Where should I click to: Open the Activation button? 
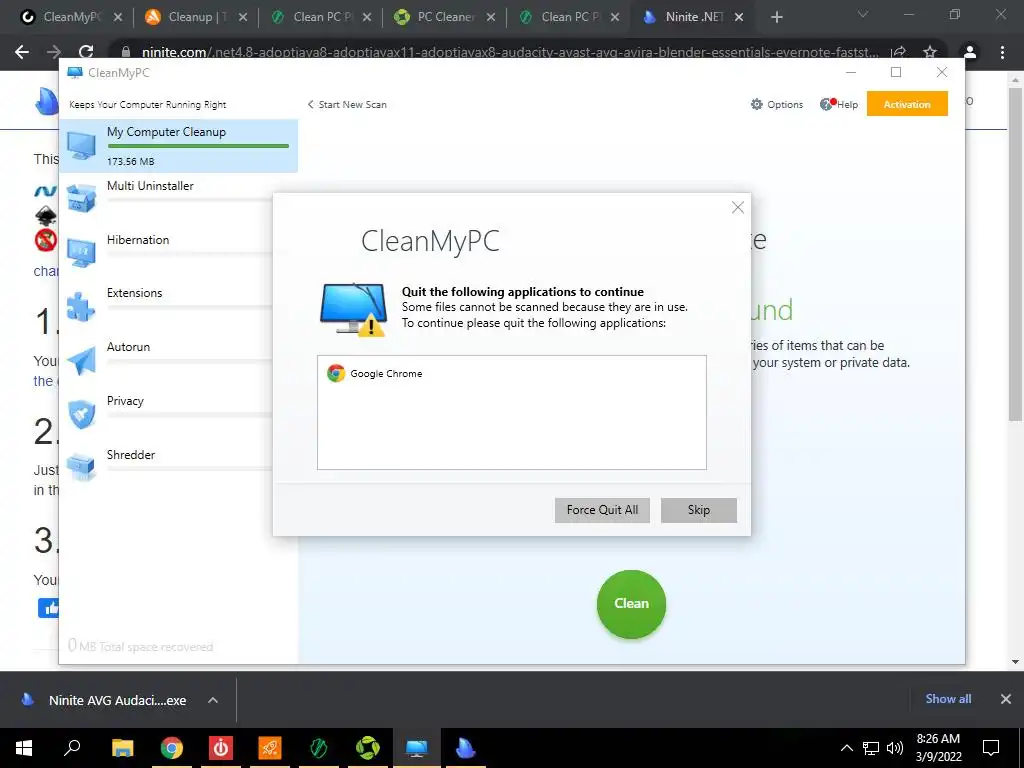[x=906, y=104]
